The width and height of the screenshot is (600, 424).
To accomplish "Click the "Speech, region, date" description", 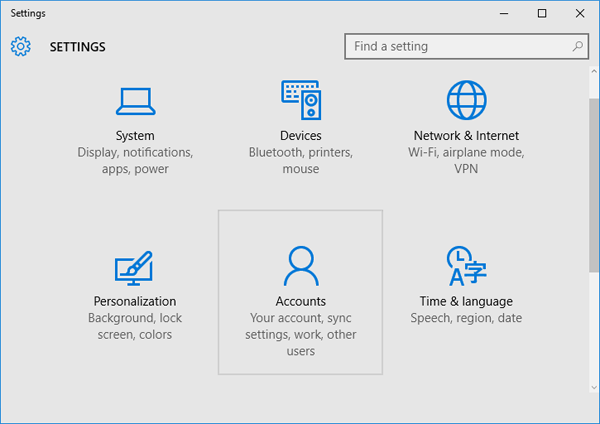I will pyautogui.click(x=466, y=319).
